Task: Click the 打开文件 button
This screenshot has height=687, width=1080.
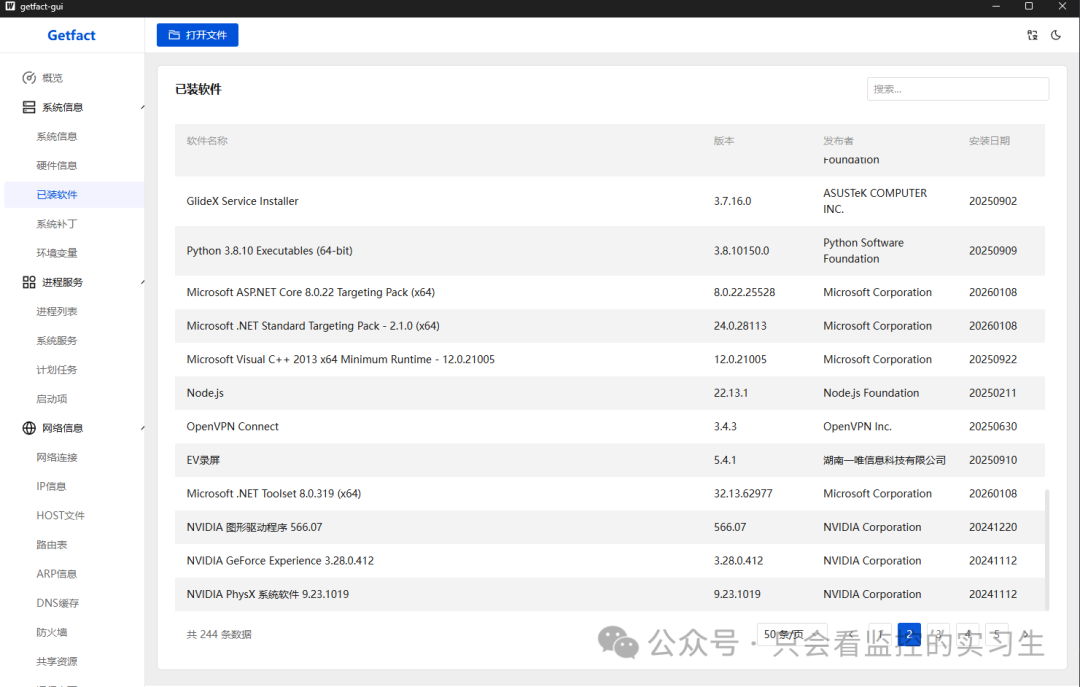Action: click(x=198, y=35)
